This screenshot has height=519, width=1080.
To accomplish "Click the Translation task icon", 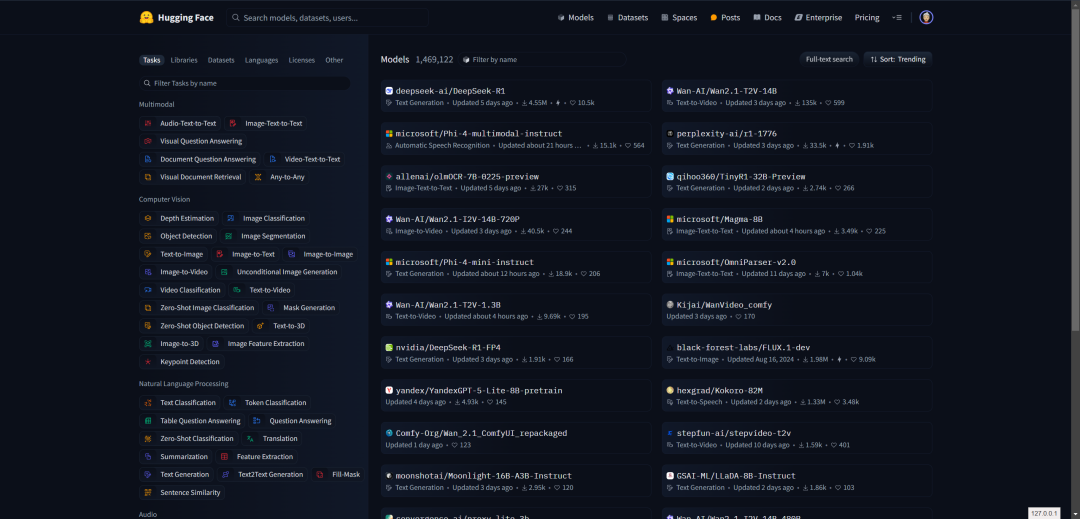I will click(x=250, y=438).
